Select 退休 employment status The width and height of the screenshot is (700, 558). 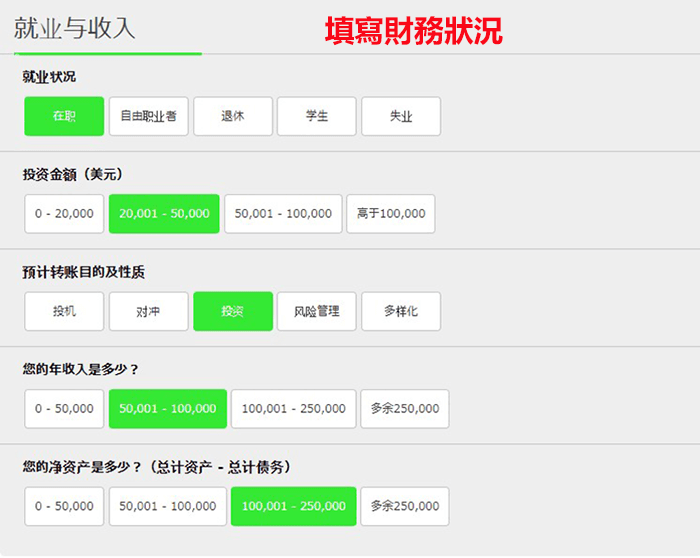pos(232,116)
